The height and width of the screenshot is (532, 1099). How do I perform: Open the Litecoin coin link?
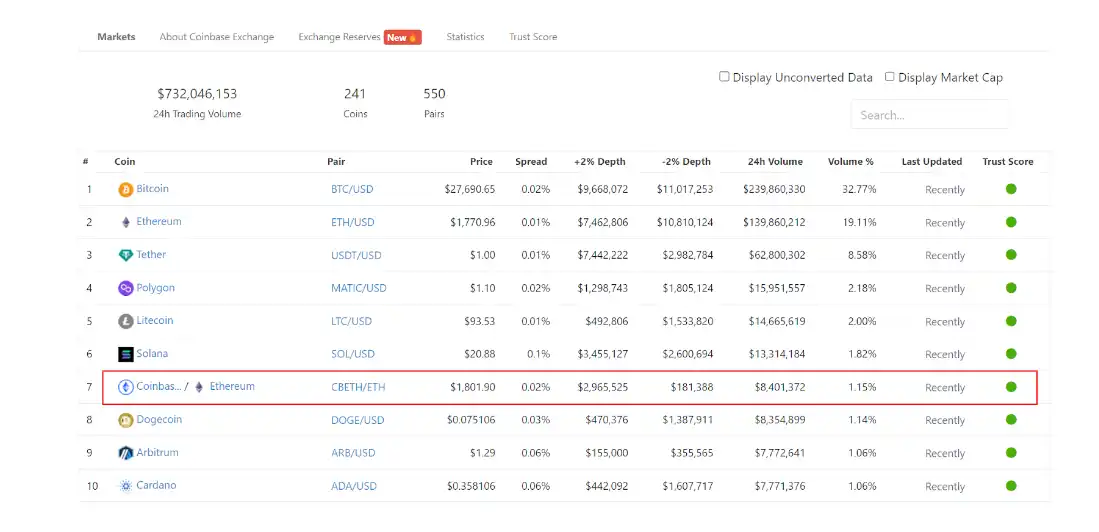tap(154, 320)
